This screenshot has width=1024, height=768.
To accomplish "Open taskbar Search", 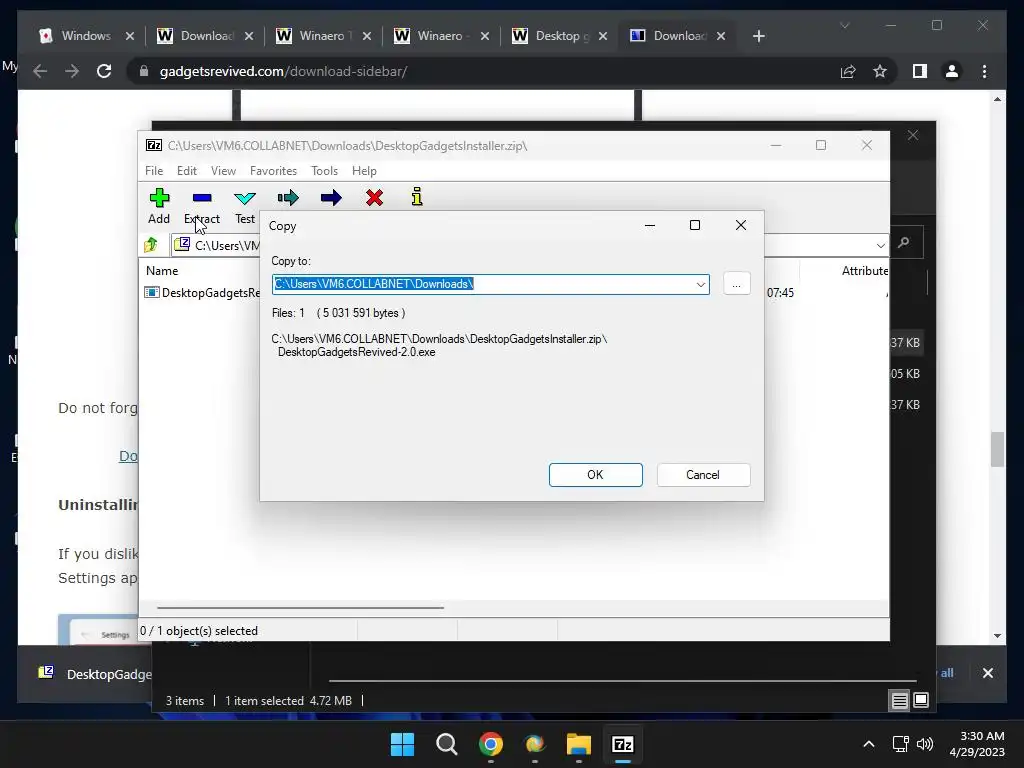I will (x=447, y=744).
